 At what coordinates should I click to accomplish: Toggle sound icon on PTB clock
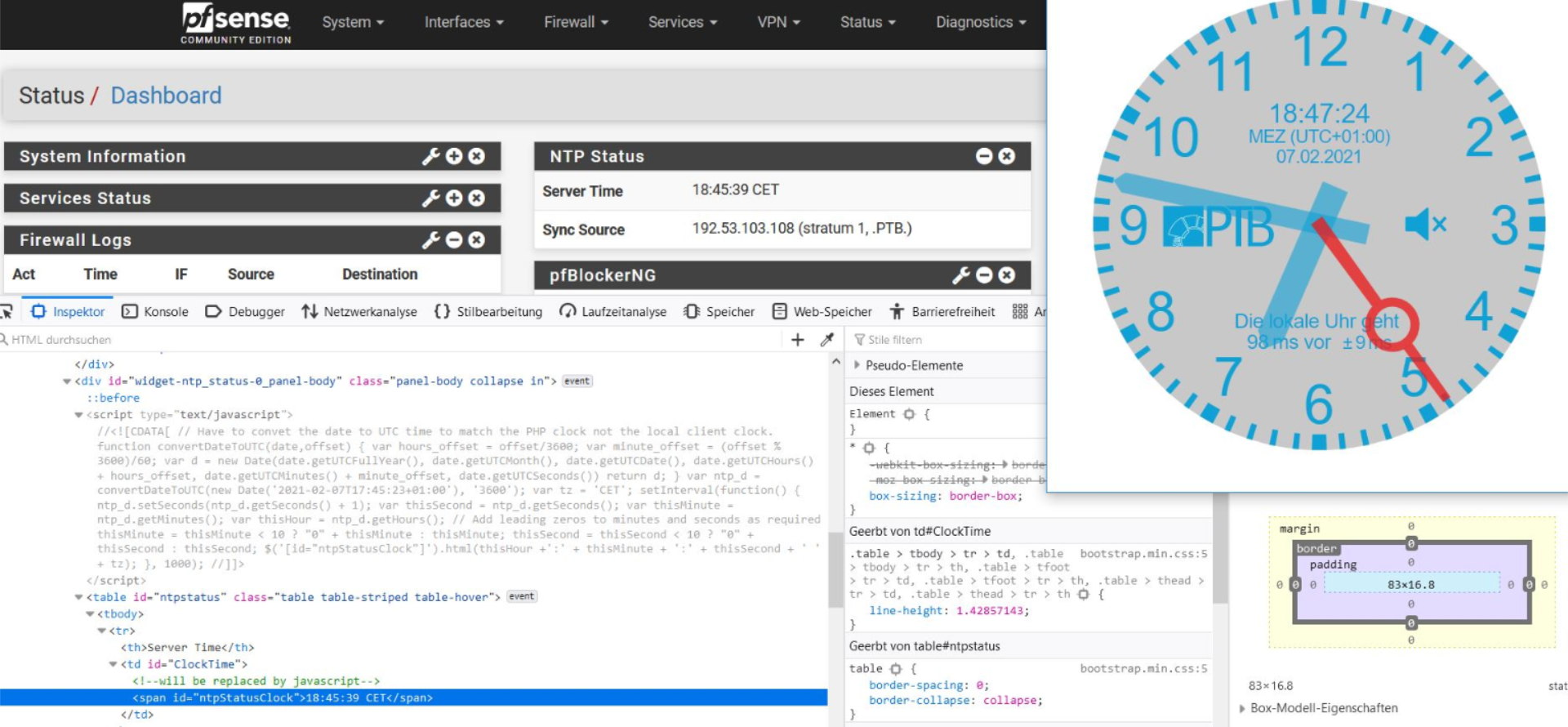click(x=1425, y=224)
